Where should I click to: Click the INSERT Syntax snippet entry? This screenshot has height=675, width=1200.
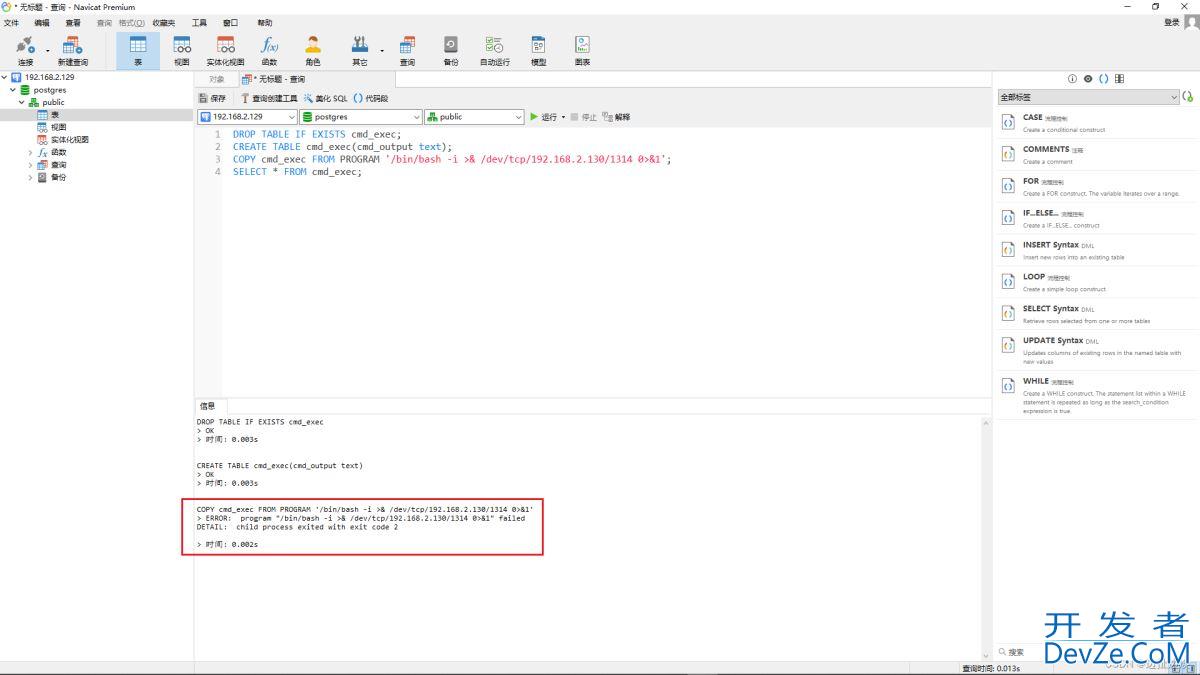pos(1098,250)
